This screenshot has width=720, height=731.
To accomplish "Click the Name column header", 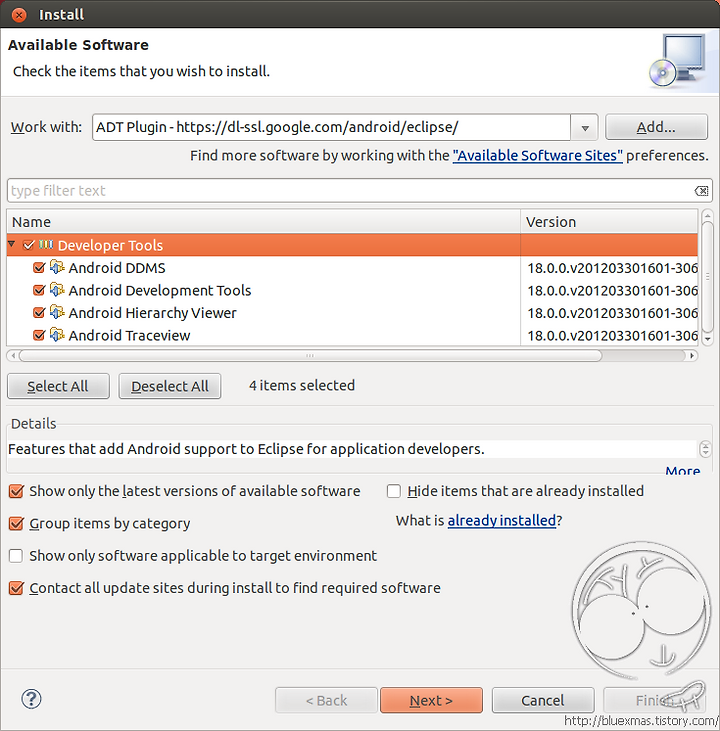I will point(263,222).
